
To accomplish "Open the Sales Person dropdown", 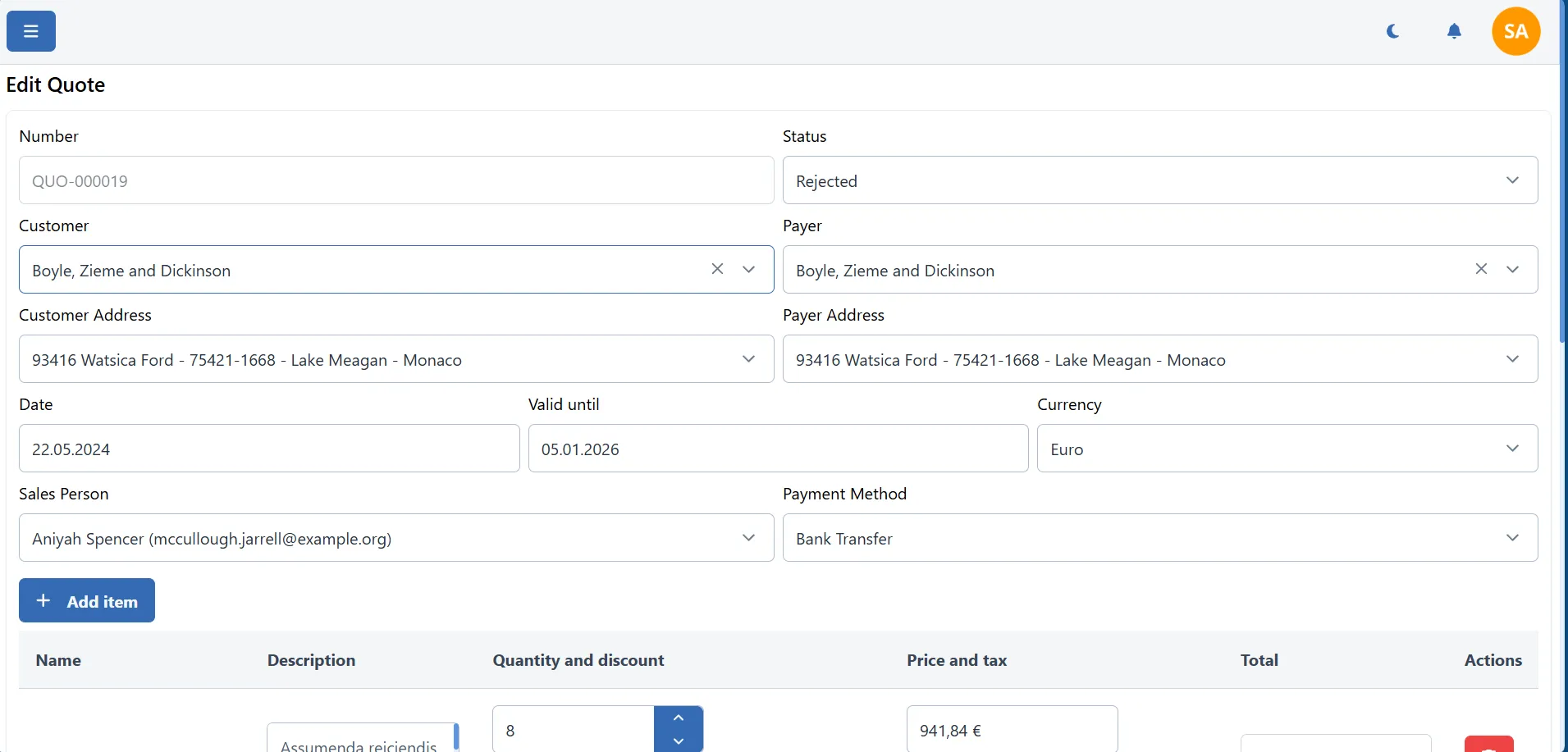I will (x=748, y=538).
